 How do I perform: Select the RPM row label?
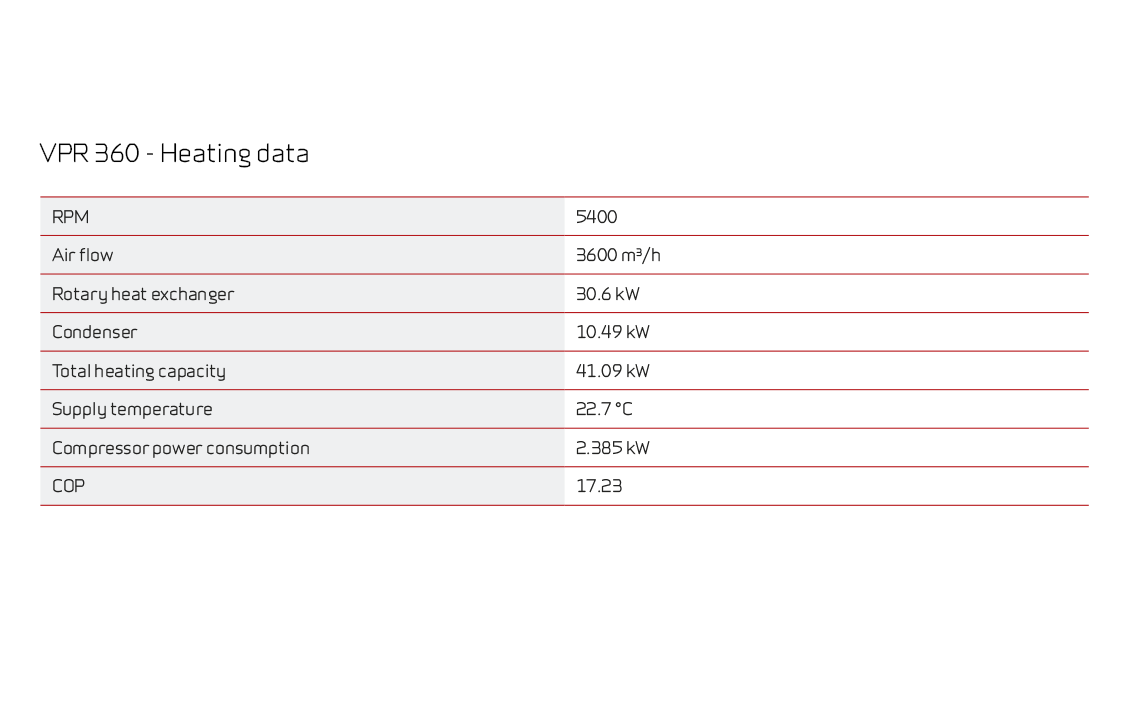click(x=70, y=217)
